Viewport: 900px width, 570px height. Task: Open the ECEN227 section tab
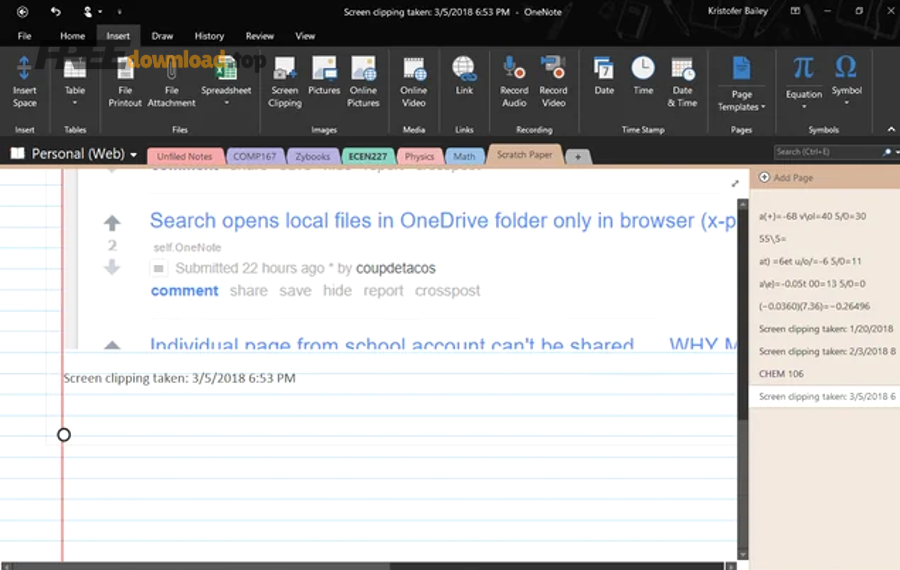coord(367,157)
